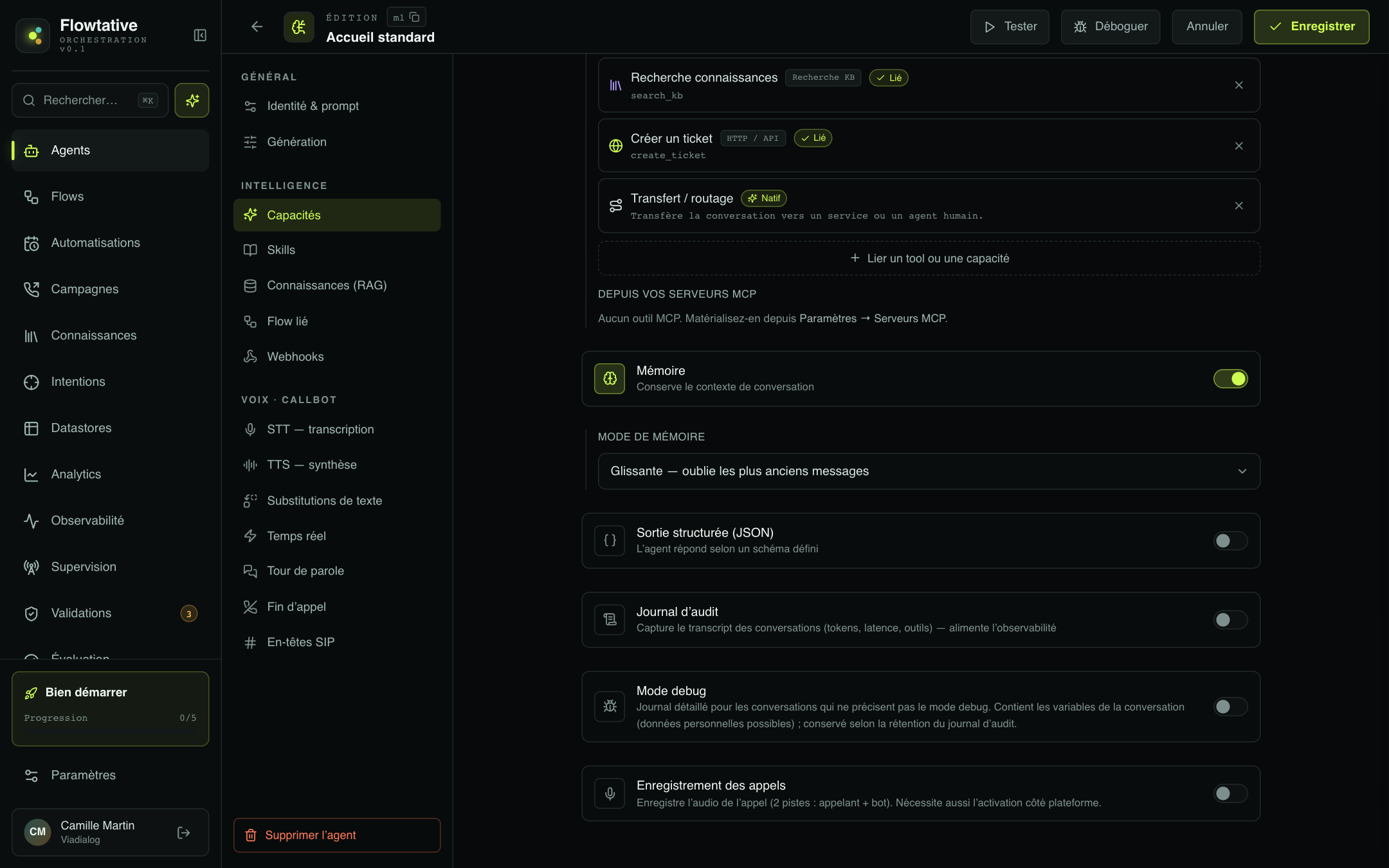This screenshot has width=1389, height=868.
Task: Click the Validations badge showing 3
Action: pyautogui.click(x=188, y=613)
